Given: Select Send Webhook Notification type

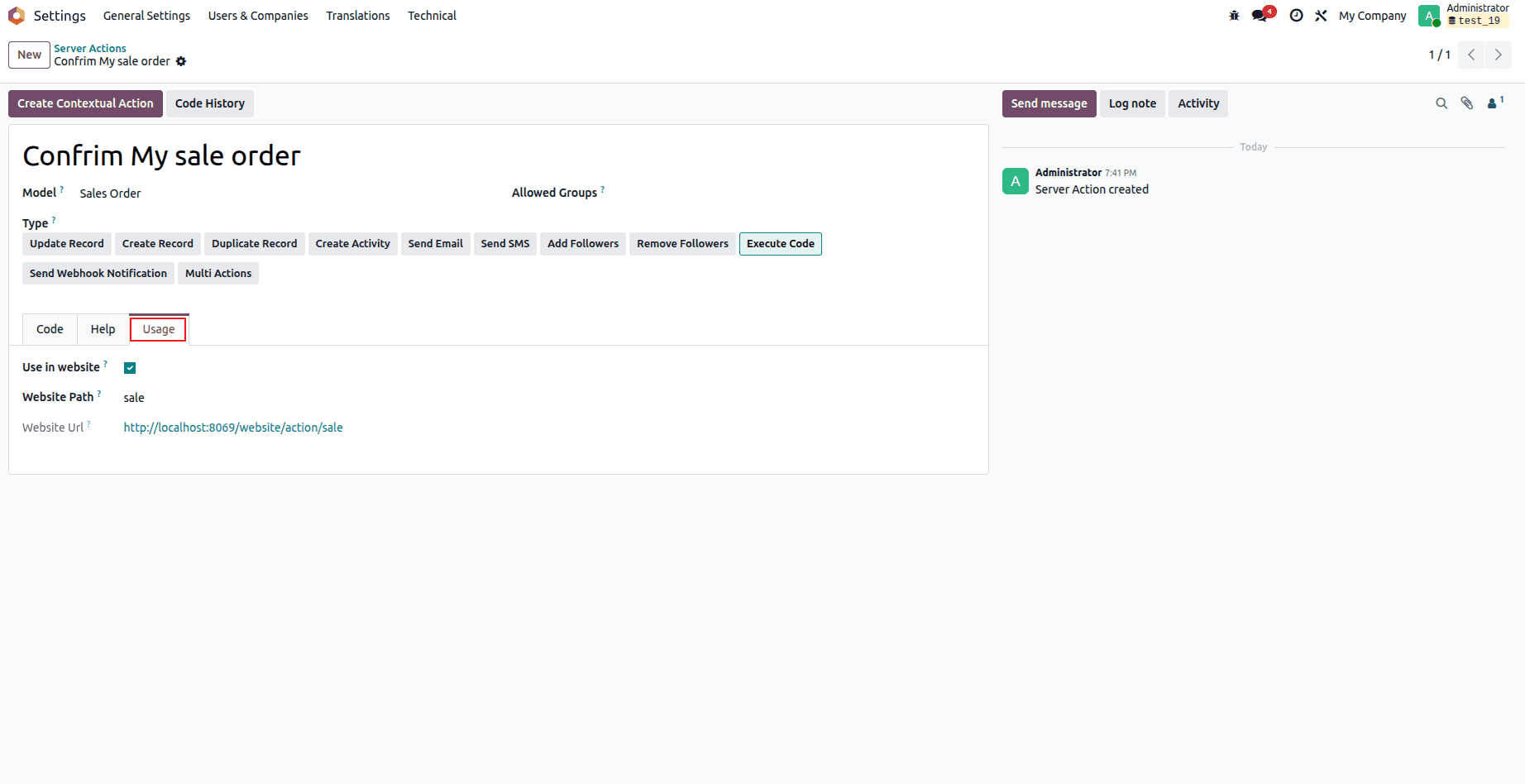Looking at the screenshot, I should coord(98,274).
